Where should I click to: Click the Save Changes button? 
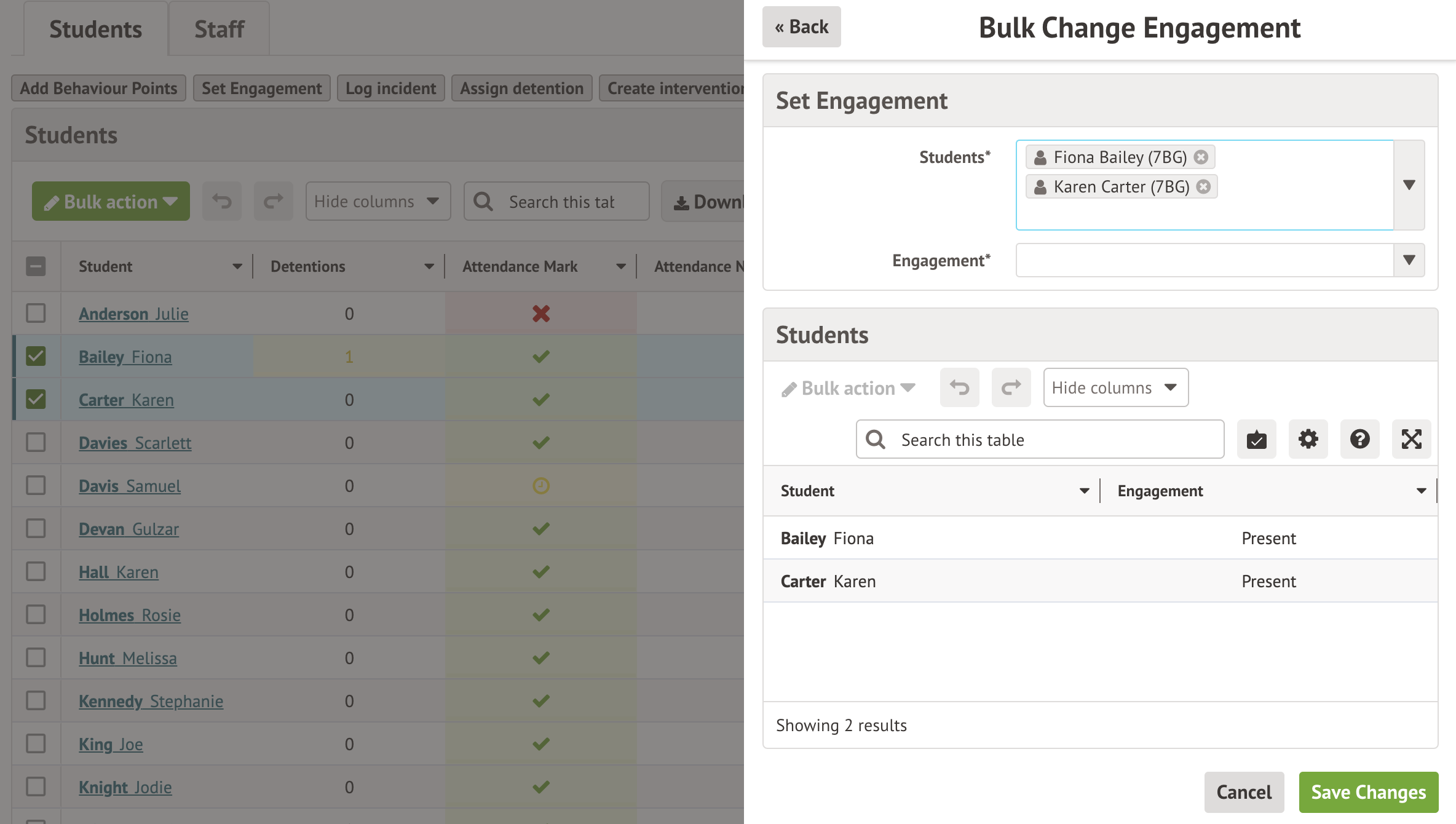pos(1368,792)
